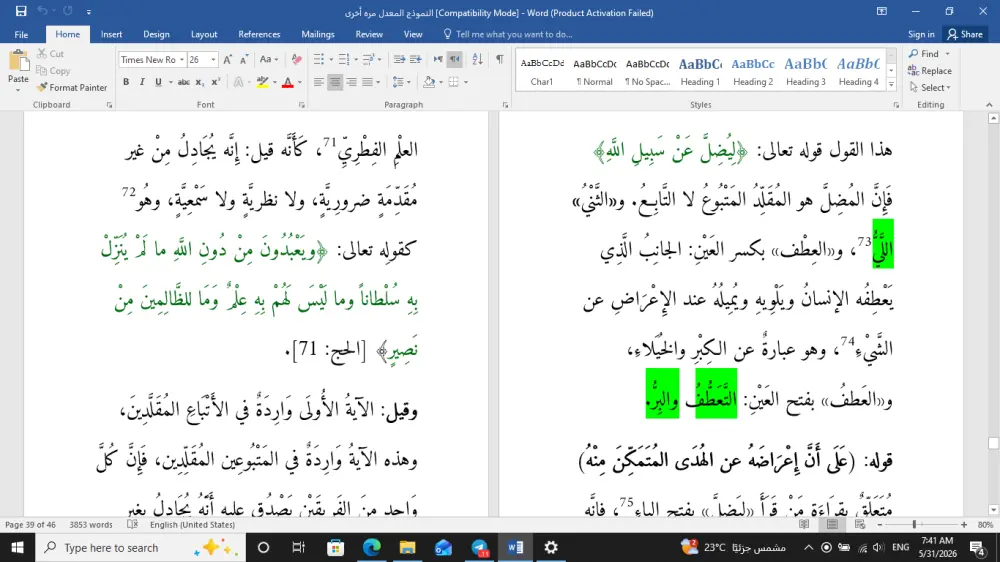Switch to the Layout tab
1000x562 pixels.
click(204, 34)
